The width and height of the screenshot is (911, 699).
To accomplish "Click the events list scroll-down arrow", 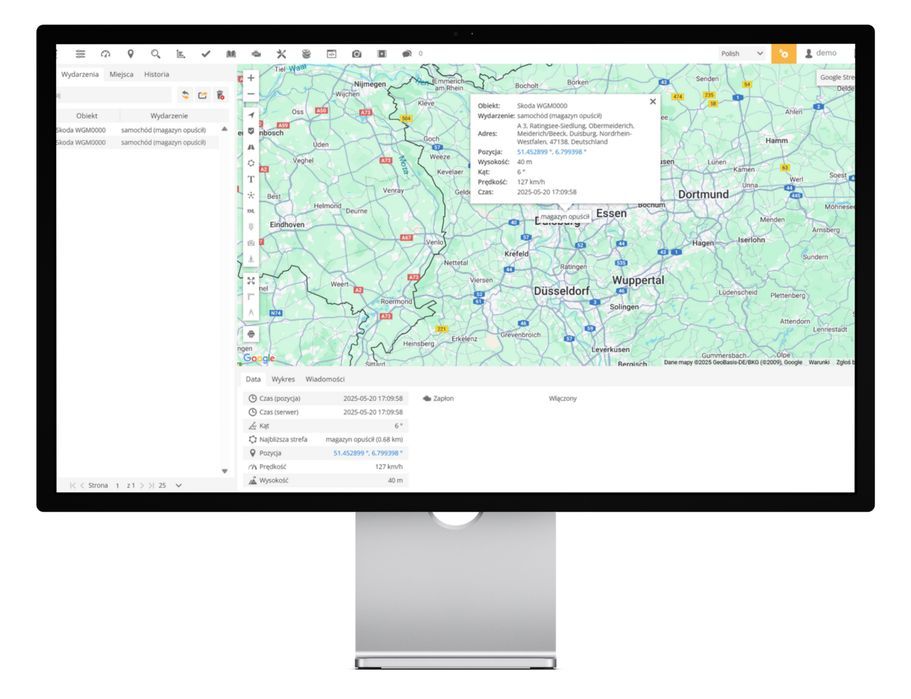I will (x=224, y=471).
